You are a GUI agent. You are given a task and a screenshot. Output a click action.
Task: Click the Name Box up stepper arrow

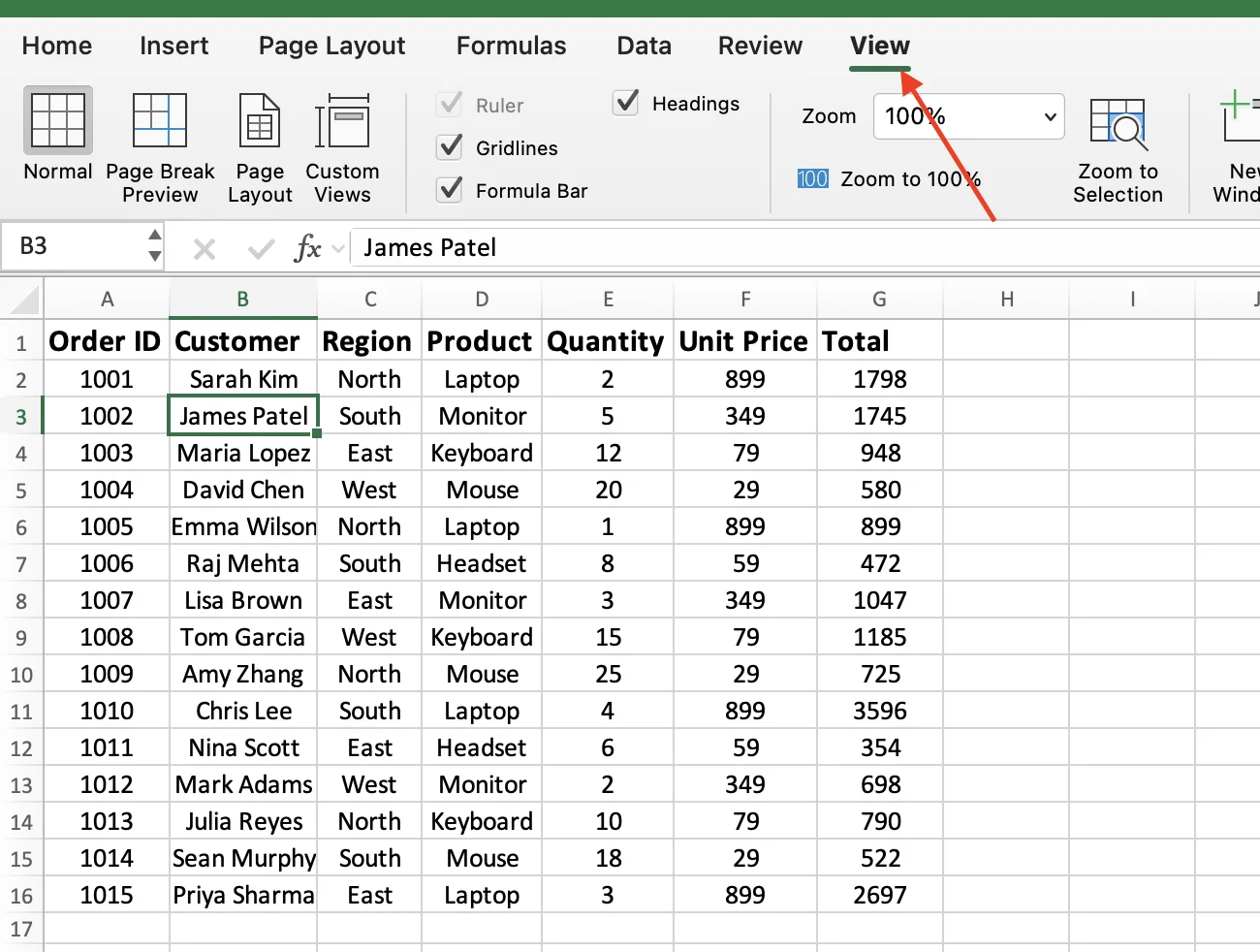point(155,236)
